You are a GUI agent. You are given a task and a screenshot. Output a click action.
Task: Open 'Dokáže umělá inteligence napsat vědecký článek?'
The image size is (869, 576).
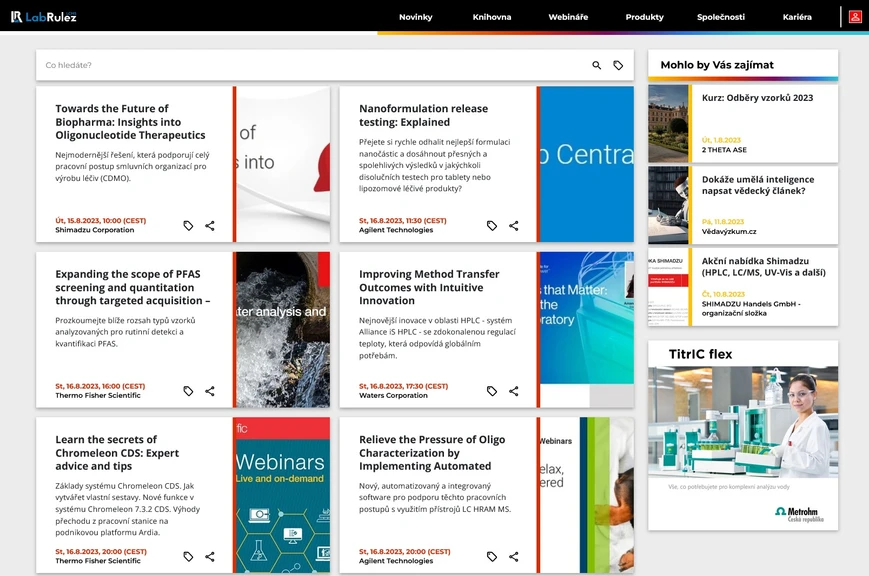tap(758, 185)
